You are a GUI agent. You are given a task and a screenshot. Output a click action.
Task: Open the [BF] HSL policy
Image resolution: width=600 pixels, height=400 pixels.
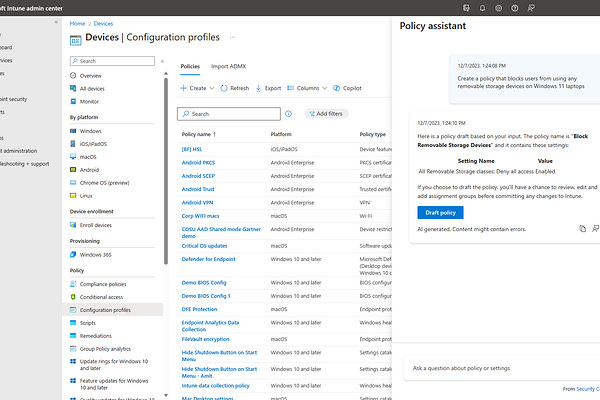[x=192, y=149]
